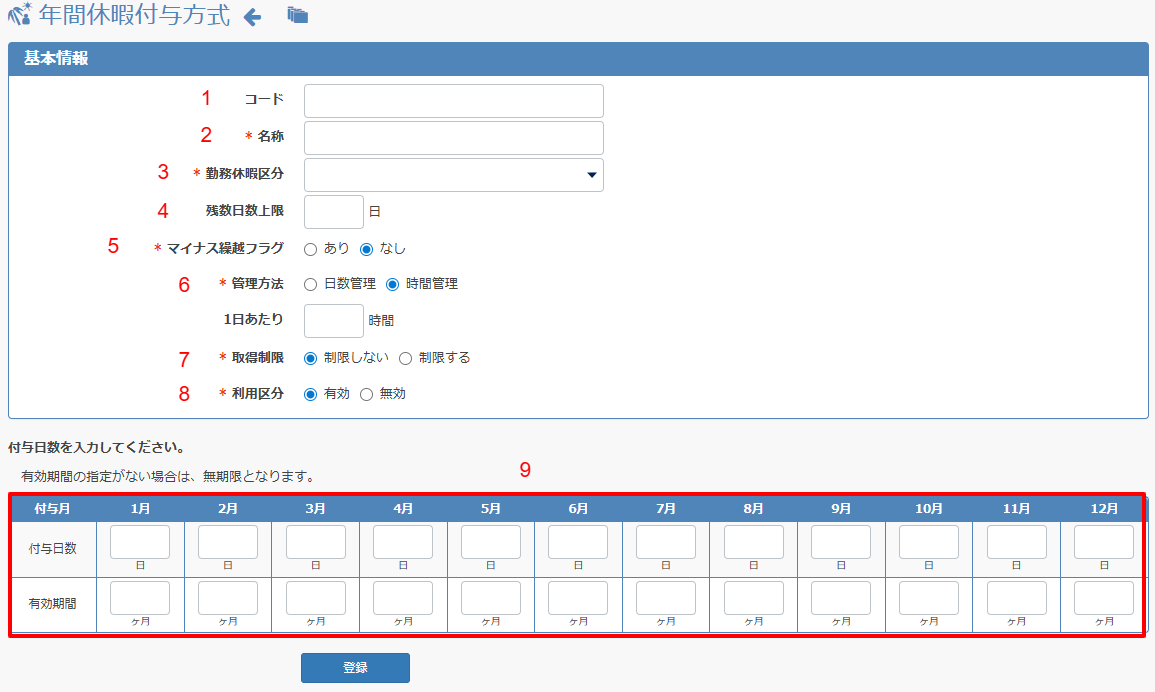
Task: Focus 付与日数 input for 4月
Action: 403,542
